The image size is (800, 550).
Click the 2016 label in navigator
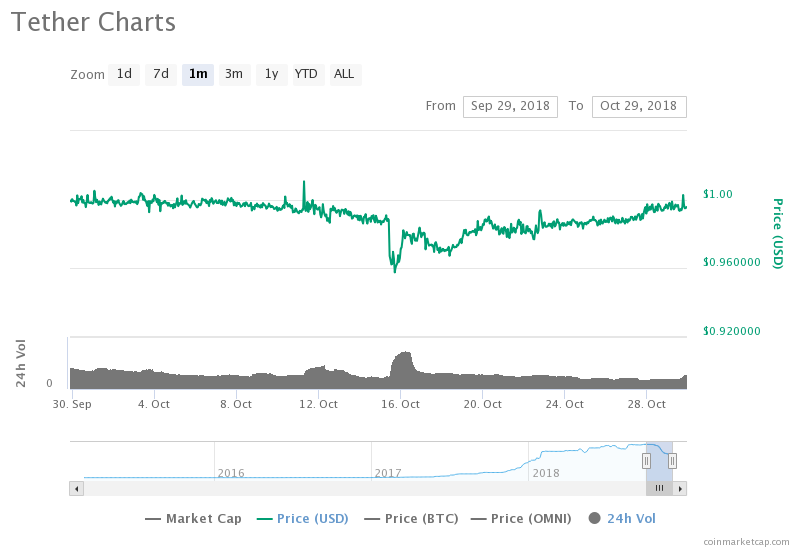[x=231, y=473]
